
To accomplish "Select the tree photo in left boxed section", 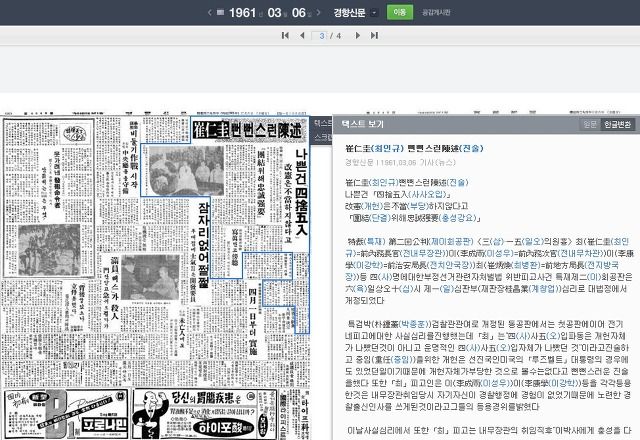I will [x=49, y=249].
